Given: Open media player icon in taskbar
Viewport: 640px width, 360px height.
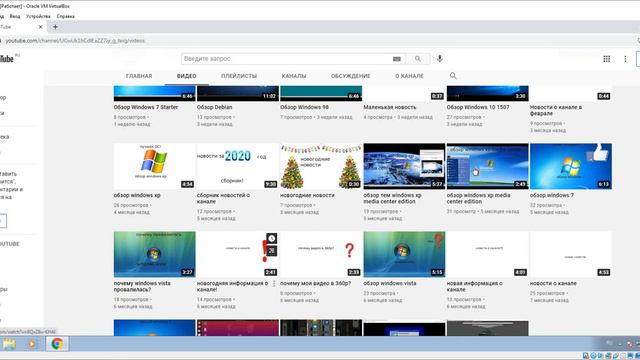Looking at the screenshot, I should click(32, 344).
